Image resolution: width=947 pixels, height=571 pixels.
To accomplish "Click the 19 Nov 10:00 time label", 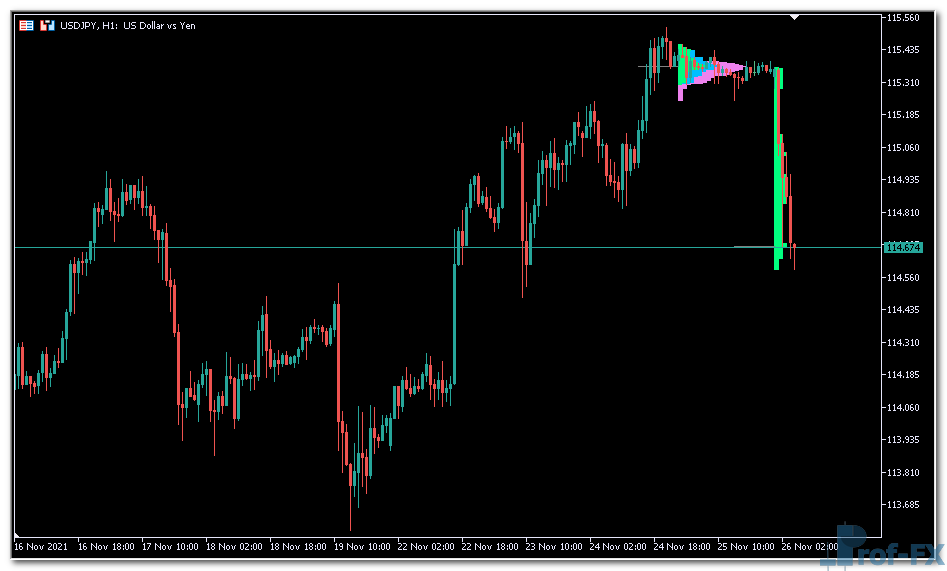I will [x=360, y=547].
